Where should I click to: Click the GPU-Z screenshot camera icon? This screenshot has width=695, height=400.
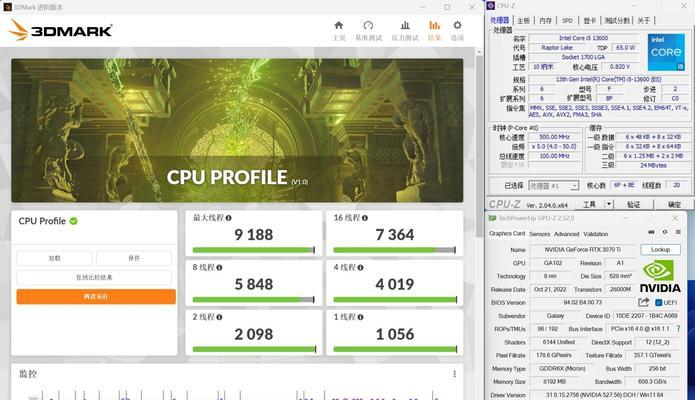651,232
